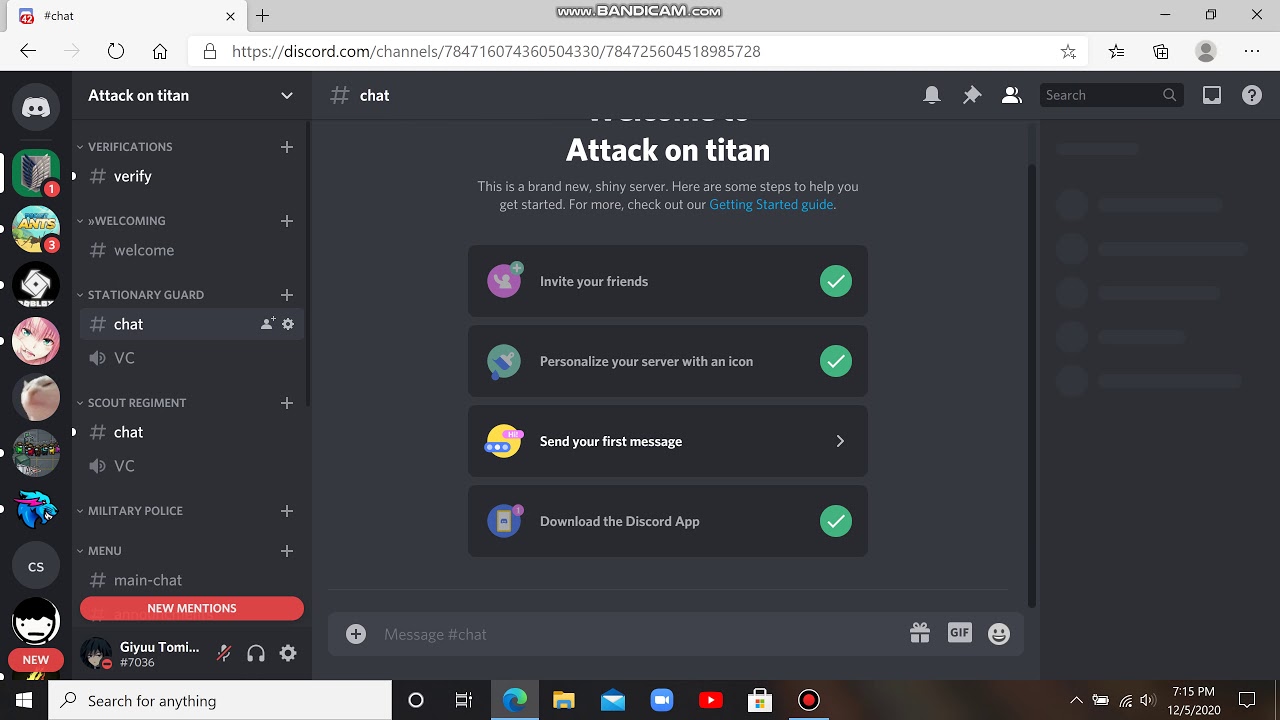Click the Discord Search field
Image resolution: width=1280 pixels, height=720 pixels.
[x=1111, y=95]
